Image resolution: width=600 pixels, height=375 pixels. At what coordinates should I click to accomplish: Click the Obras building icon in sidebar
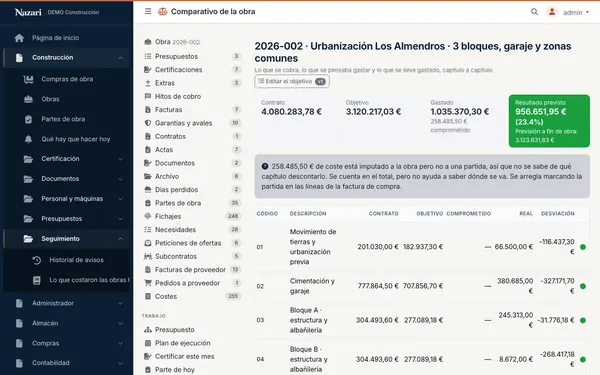[28, 99]
